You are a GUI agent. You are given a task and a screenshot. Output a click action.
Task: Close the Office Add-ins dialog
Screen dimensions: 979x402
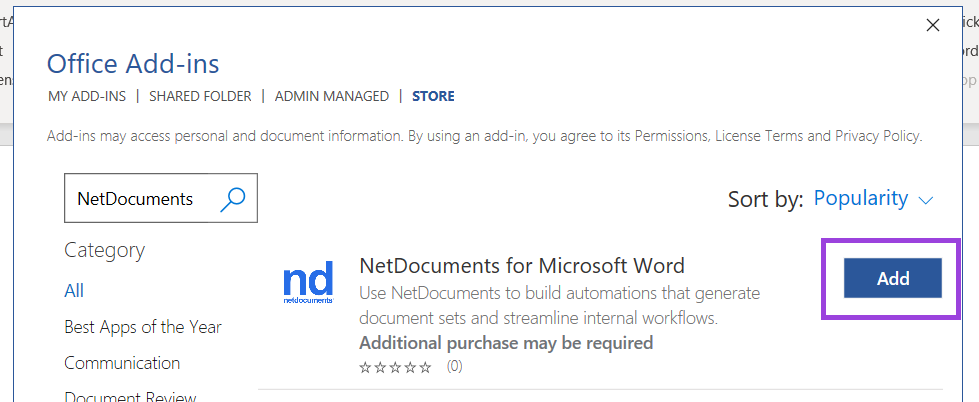(x=933, y=26)
